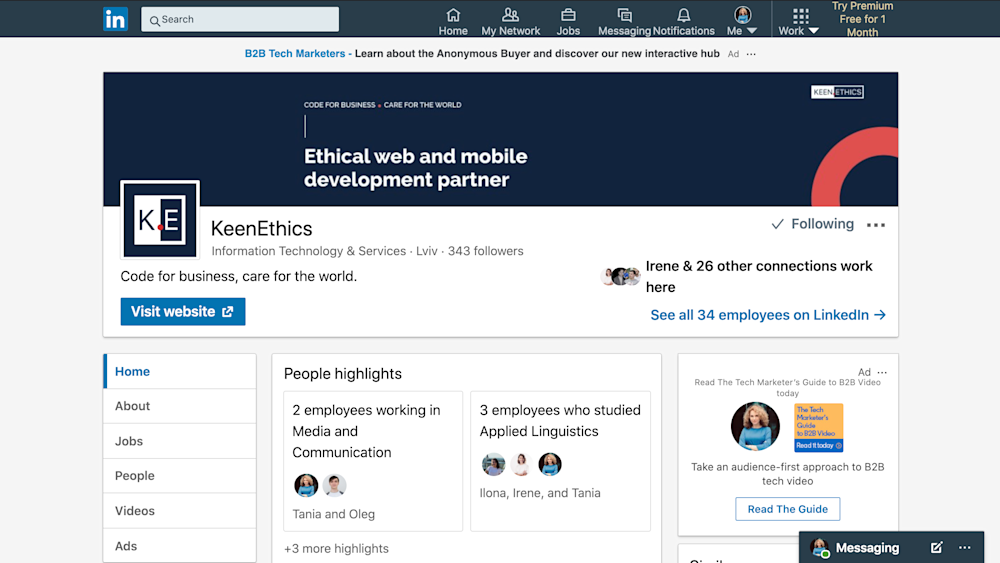Image resolution: width=1000 pixels, height=563 pixels.
Task: Expand +3 more highlights
Action: (336, 548)
